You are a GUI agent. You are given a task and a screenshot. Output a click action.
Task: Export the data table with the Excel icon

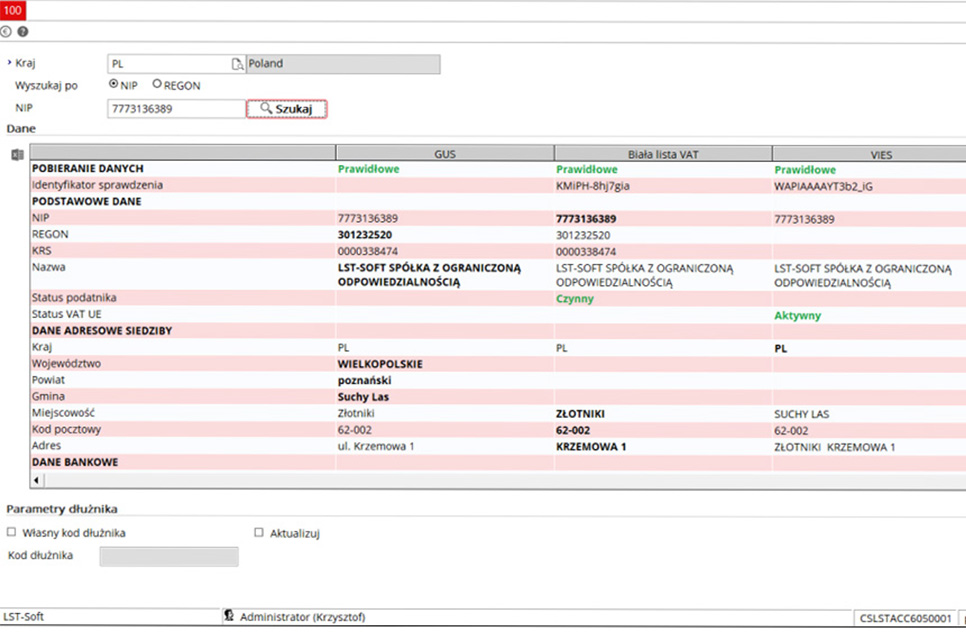[x=17, y=155]
